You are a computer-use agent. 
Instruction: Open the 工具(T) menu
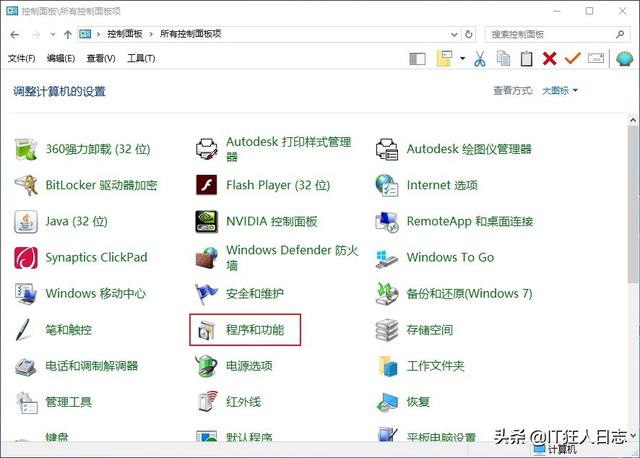tap(141, 58)
